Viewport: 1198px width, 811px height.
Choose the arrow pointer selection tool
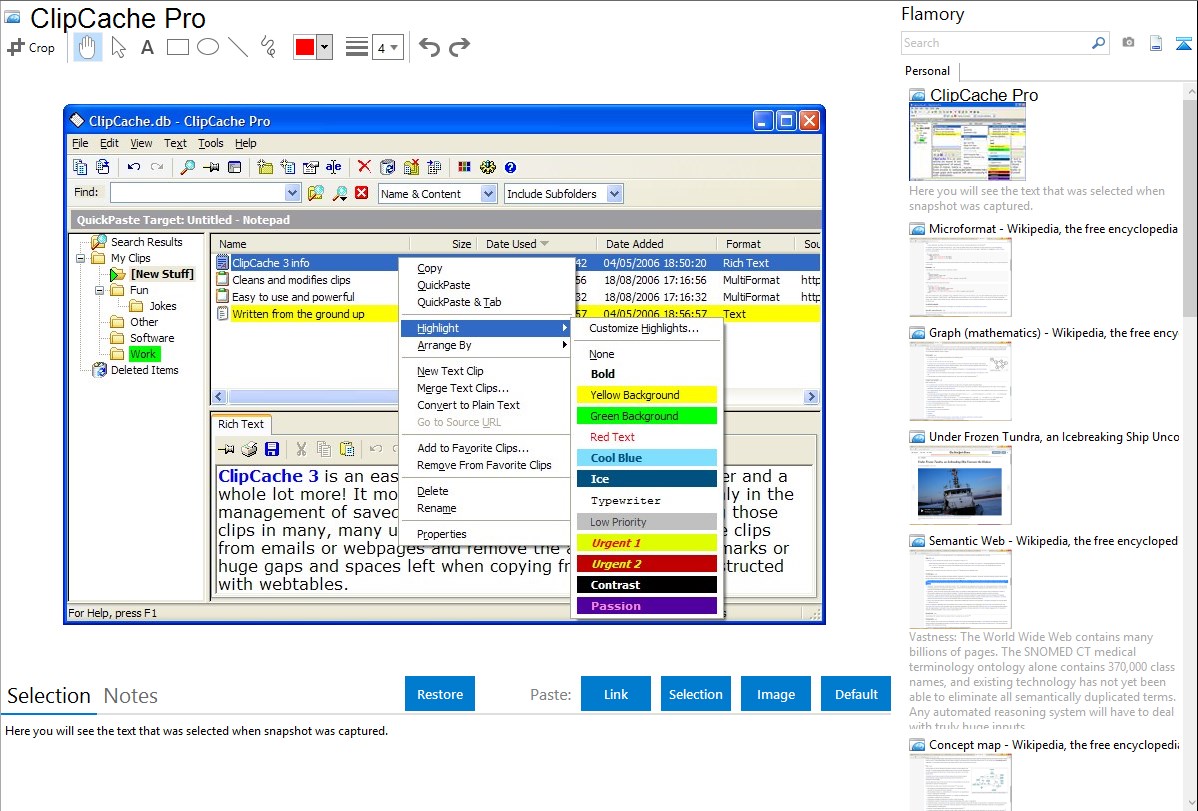[x=118, y=47]
